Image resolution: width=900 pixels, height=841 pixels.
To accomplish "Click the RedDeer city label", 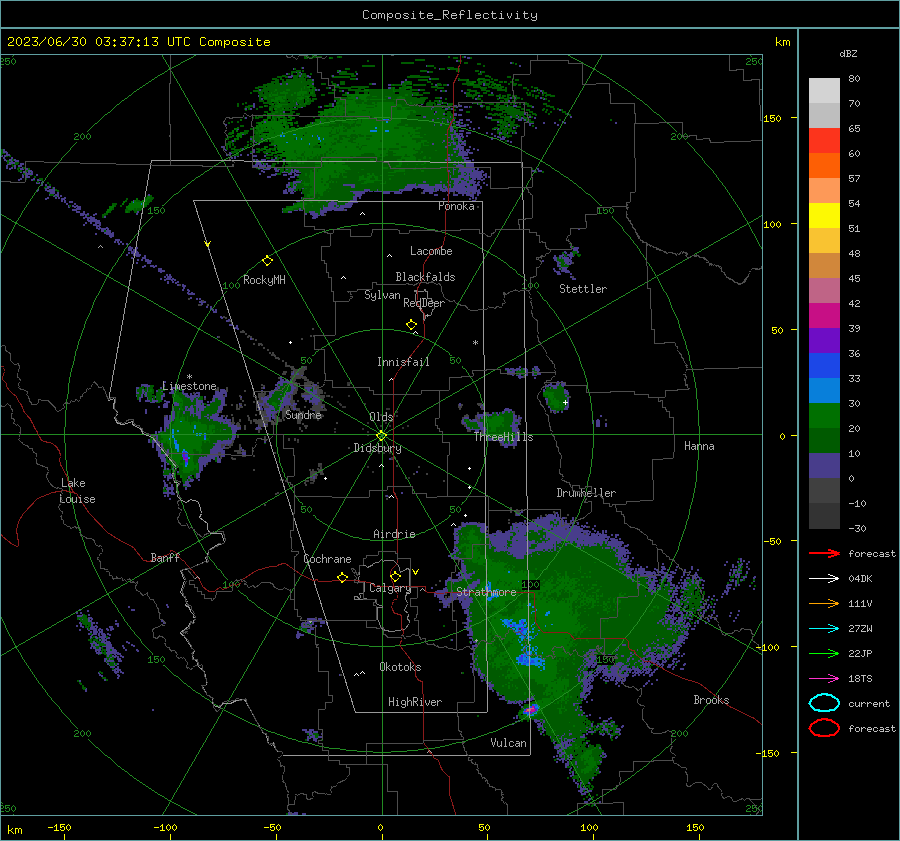I will [x=424, y=303].
